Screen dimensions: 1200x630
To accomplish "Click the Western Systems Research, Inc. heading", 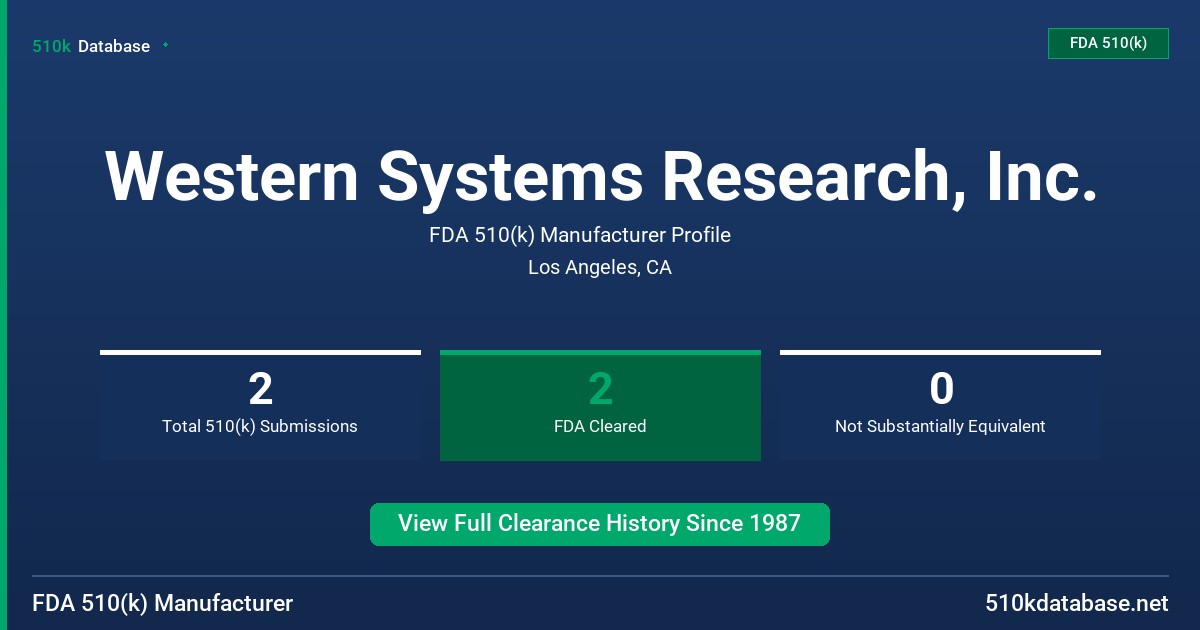I will point(600,177).
